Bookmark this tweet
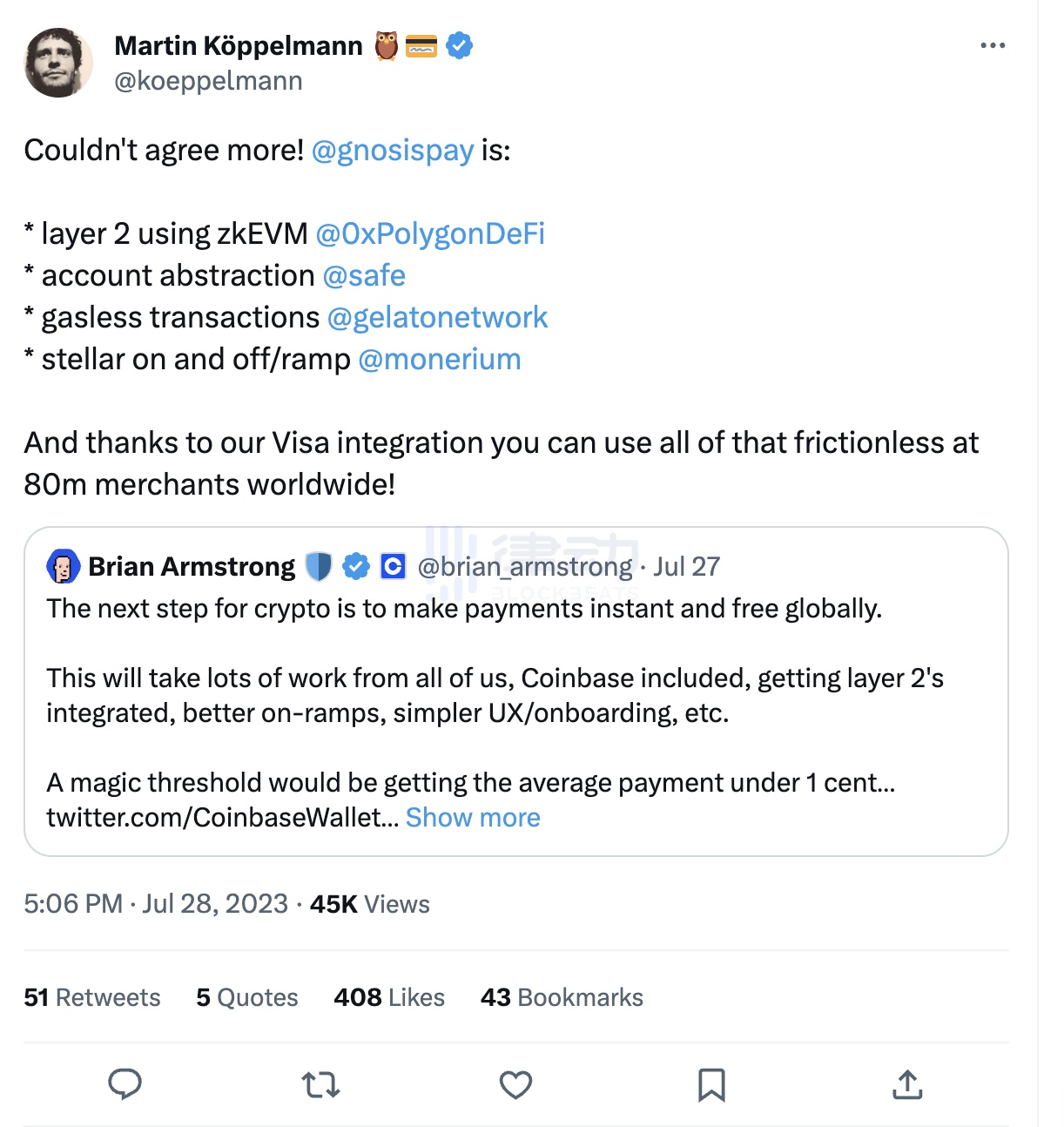This screenshot has height=1127, width=1064. [x=711, y=1084]
